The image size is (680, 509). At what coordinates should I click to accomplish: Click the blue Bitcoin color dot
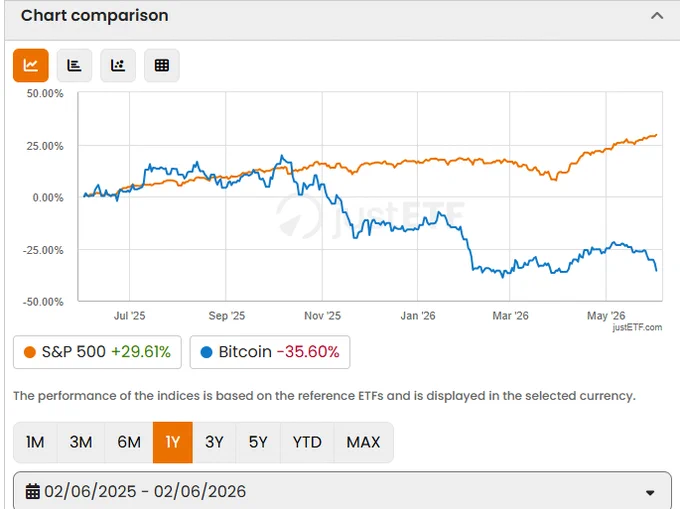pyautogui.click(x=206, y=352)
